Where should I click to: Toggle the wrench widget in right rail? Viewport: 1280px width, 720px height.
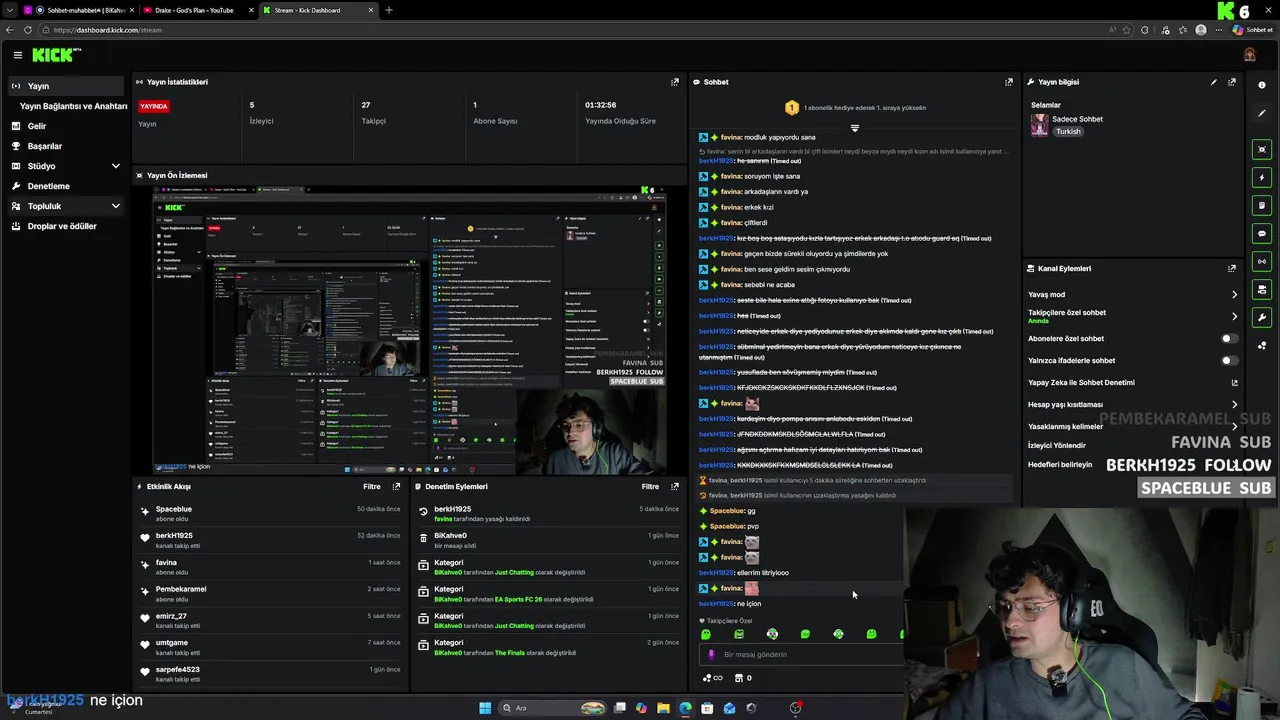pos(1262,317)
